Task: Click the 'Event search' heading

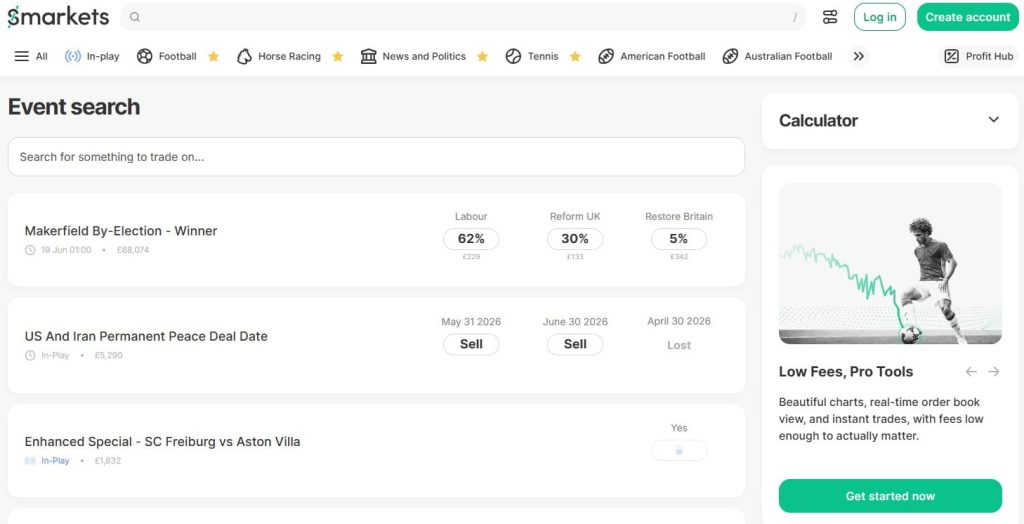Action: (x=74, y=106)
